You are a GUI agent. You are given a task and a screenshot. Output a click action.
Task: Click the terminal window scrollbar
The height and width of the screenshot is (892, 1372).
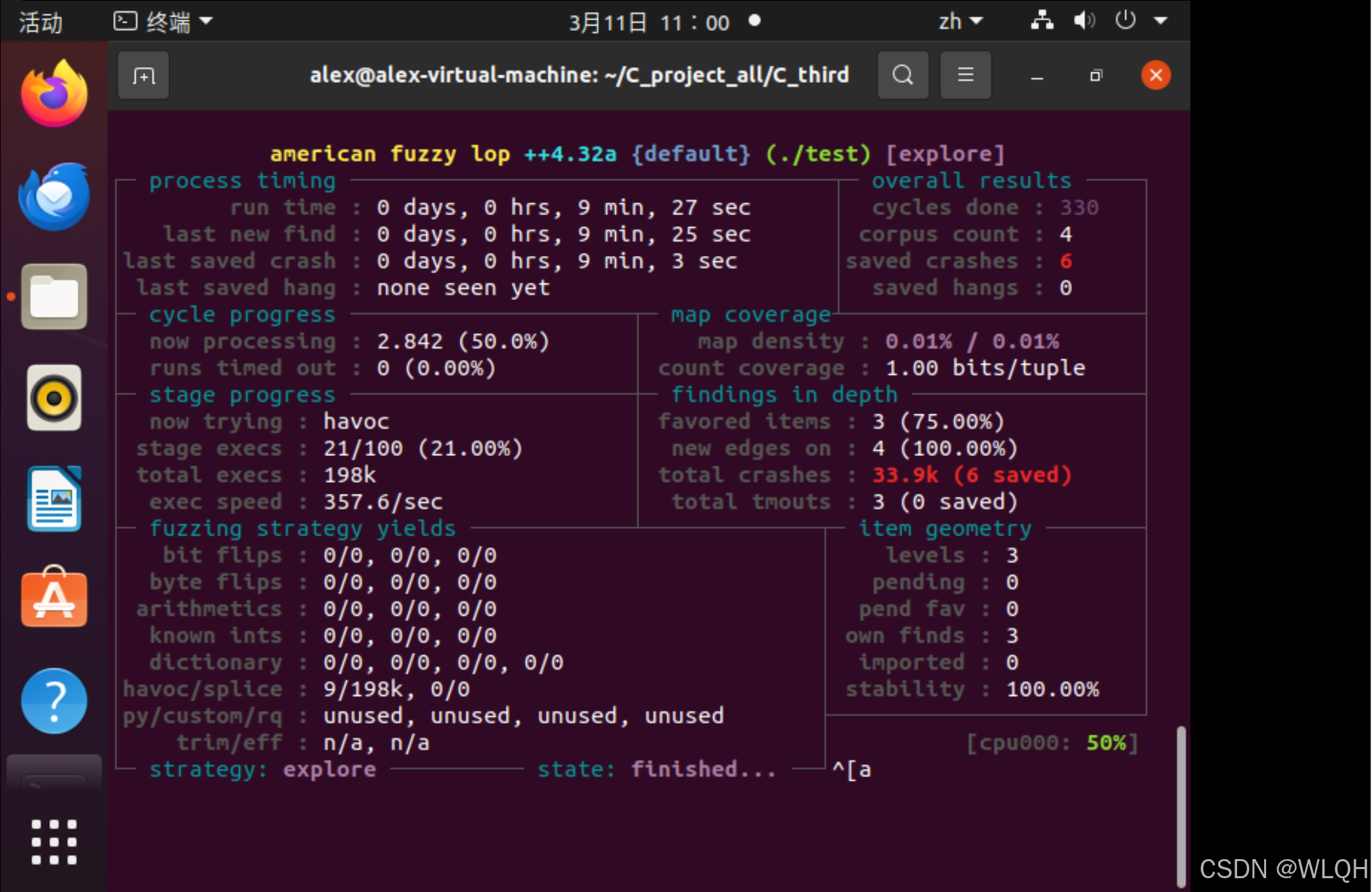1181,806
